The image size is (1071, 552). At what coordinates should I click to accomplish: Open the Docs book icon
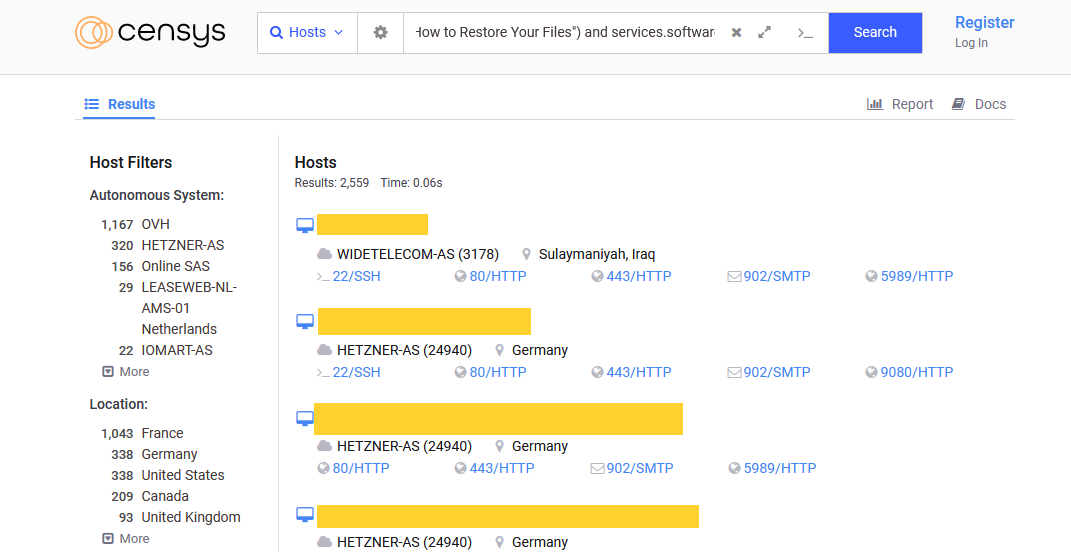pos(958,104)
